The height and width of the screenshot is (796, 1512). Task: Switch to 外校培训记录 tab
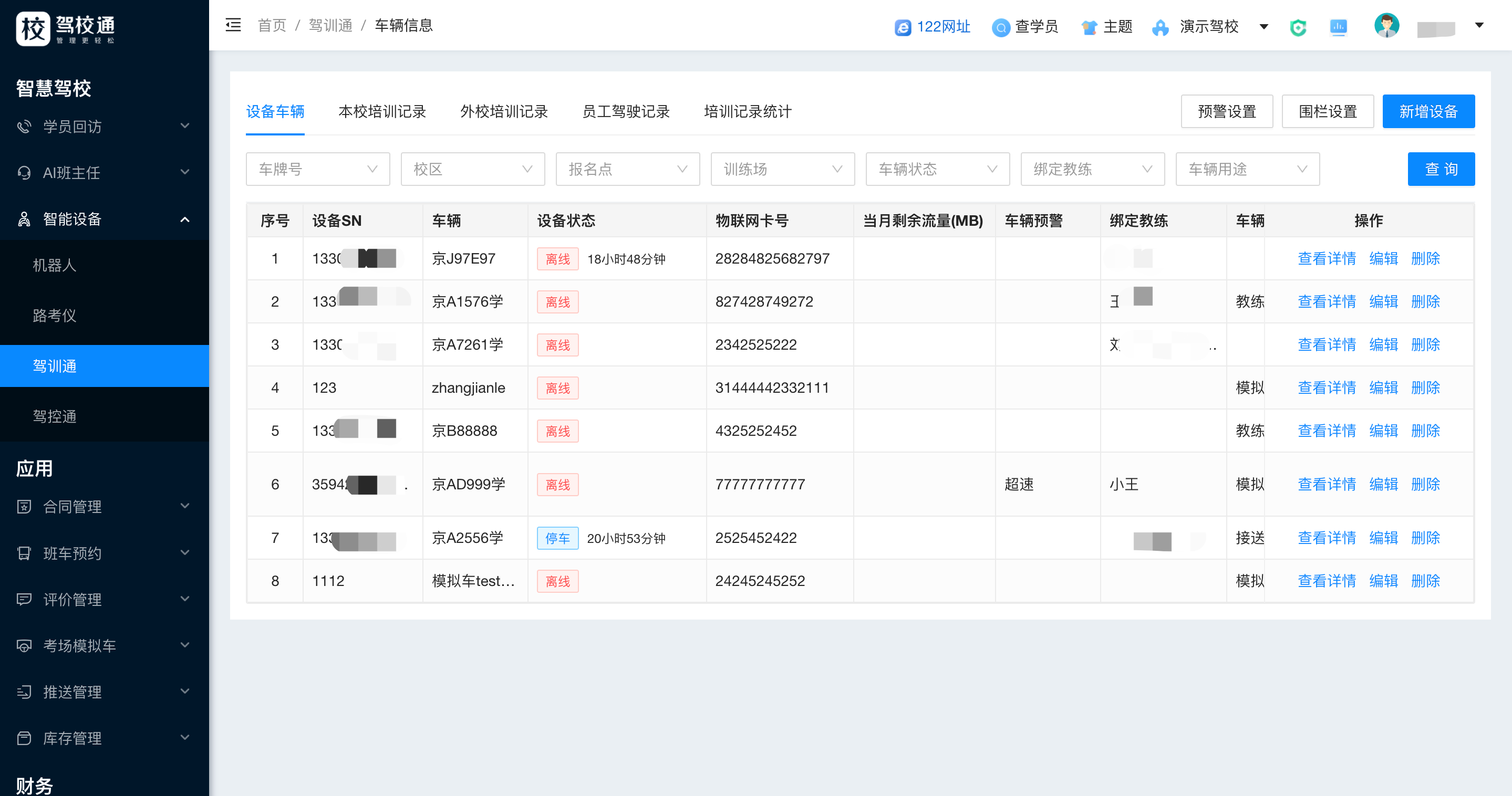504,111
